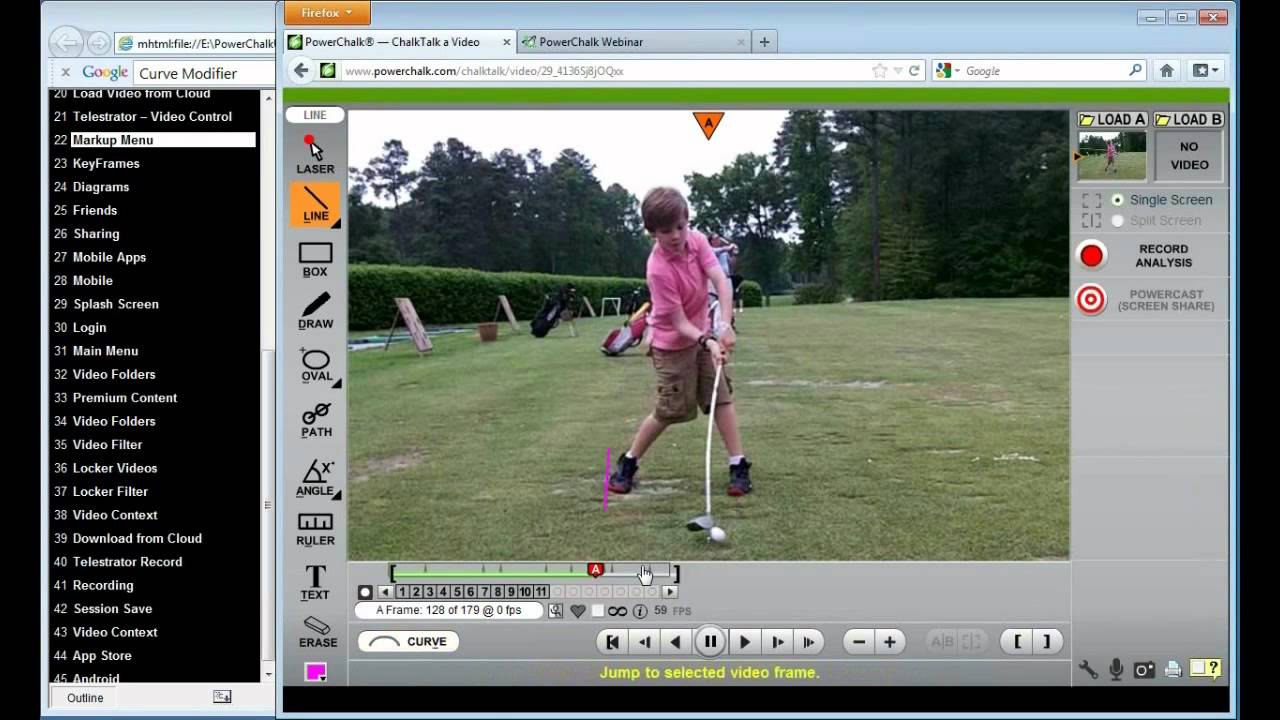The width and height of the screenshot is (1280, 720).
Task: Take a snapshot with camera icon
Action: 1144,670
